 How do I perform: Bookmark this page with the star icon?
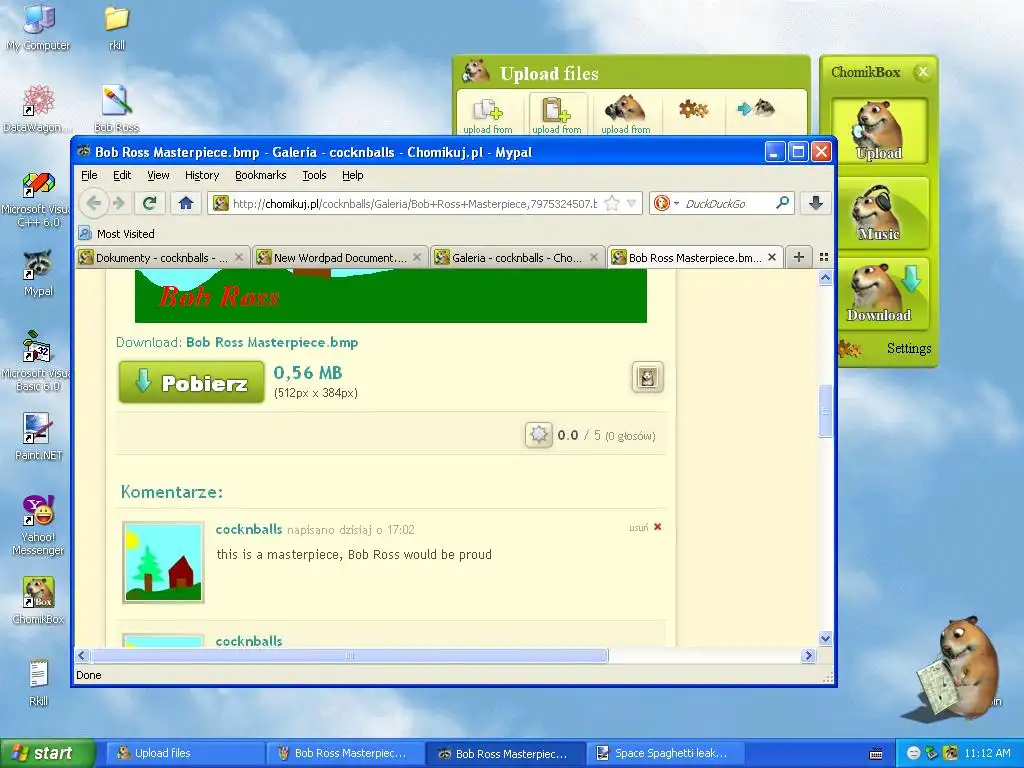[612, 203]
